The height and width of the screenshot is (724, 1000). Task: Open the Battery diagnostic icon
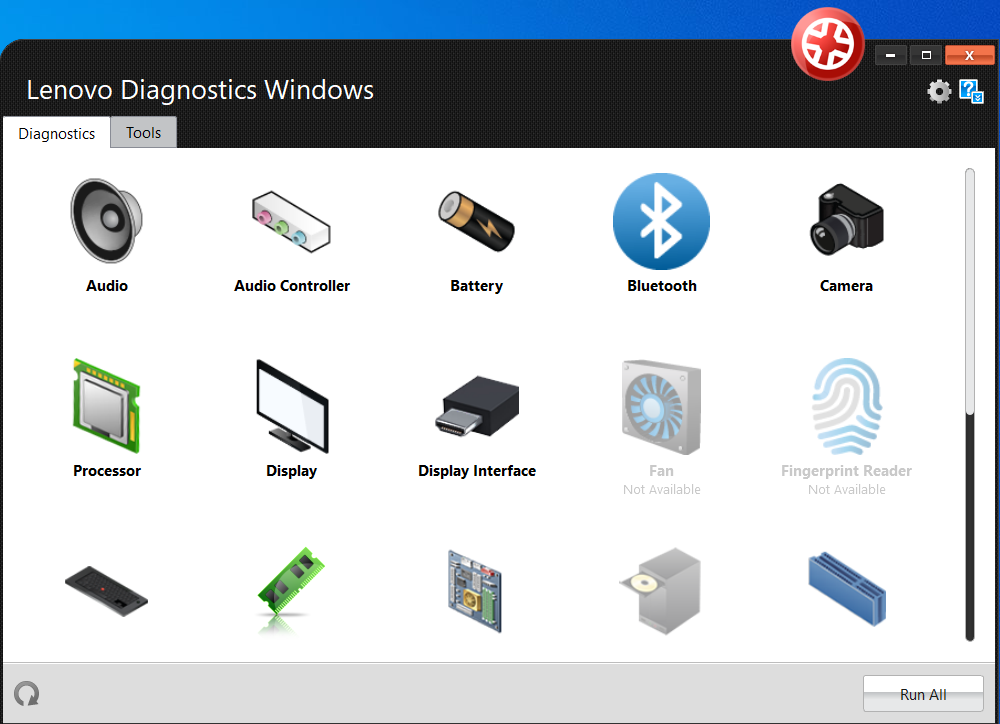coord(476,221)
